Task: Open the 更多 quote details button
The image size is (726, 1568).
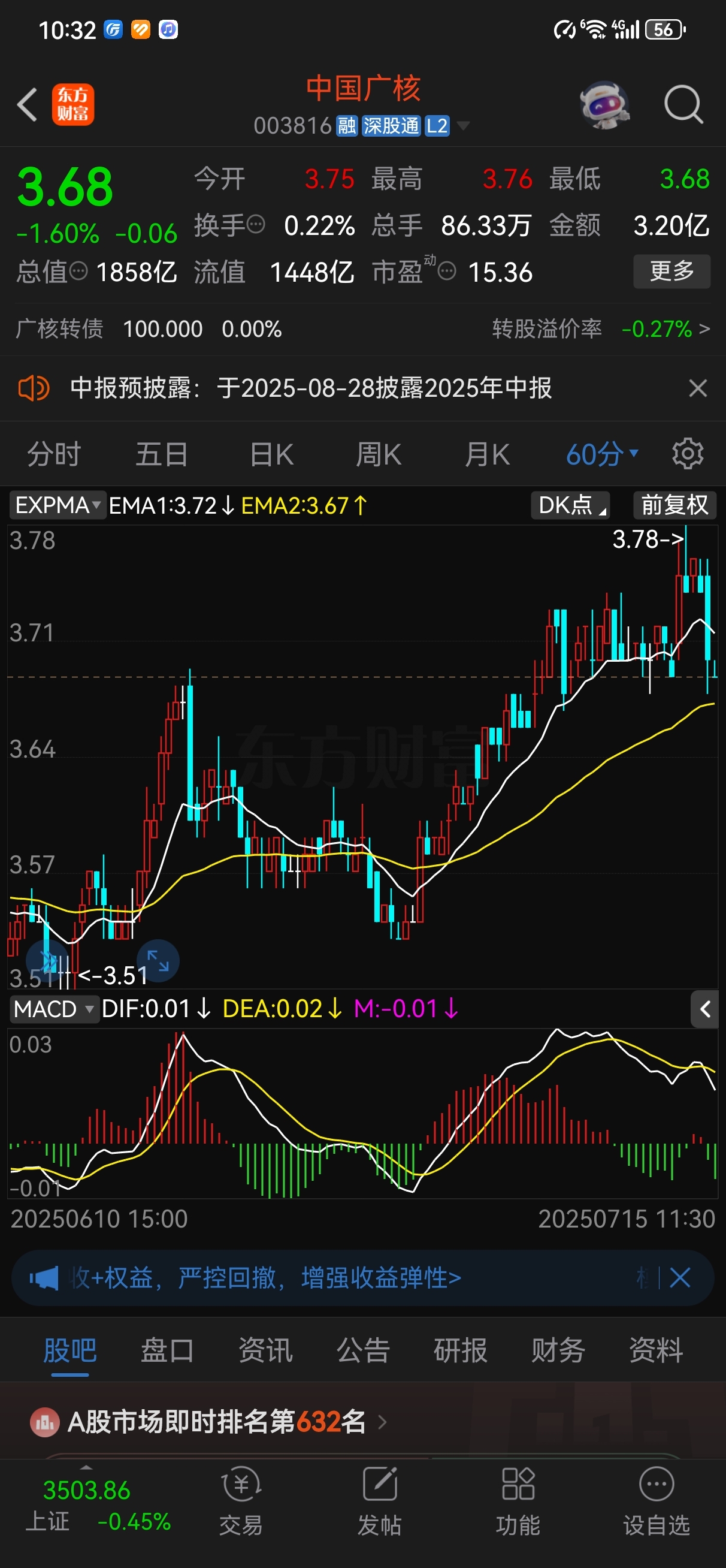Action: coord(672,271)
